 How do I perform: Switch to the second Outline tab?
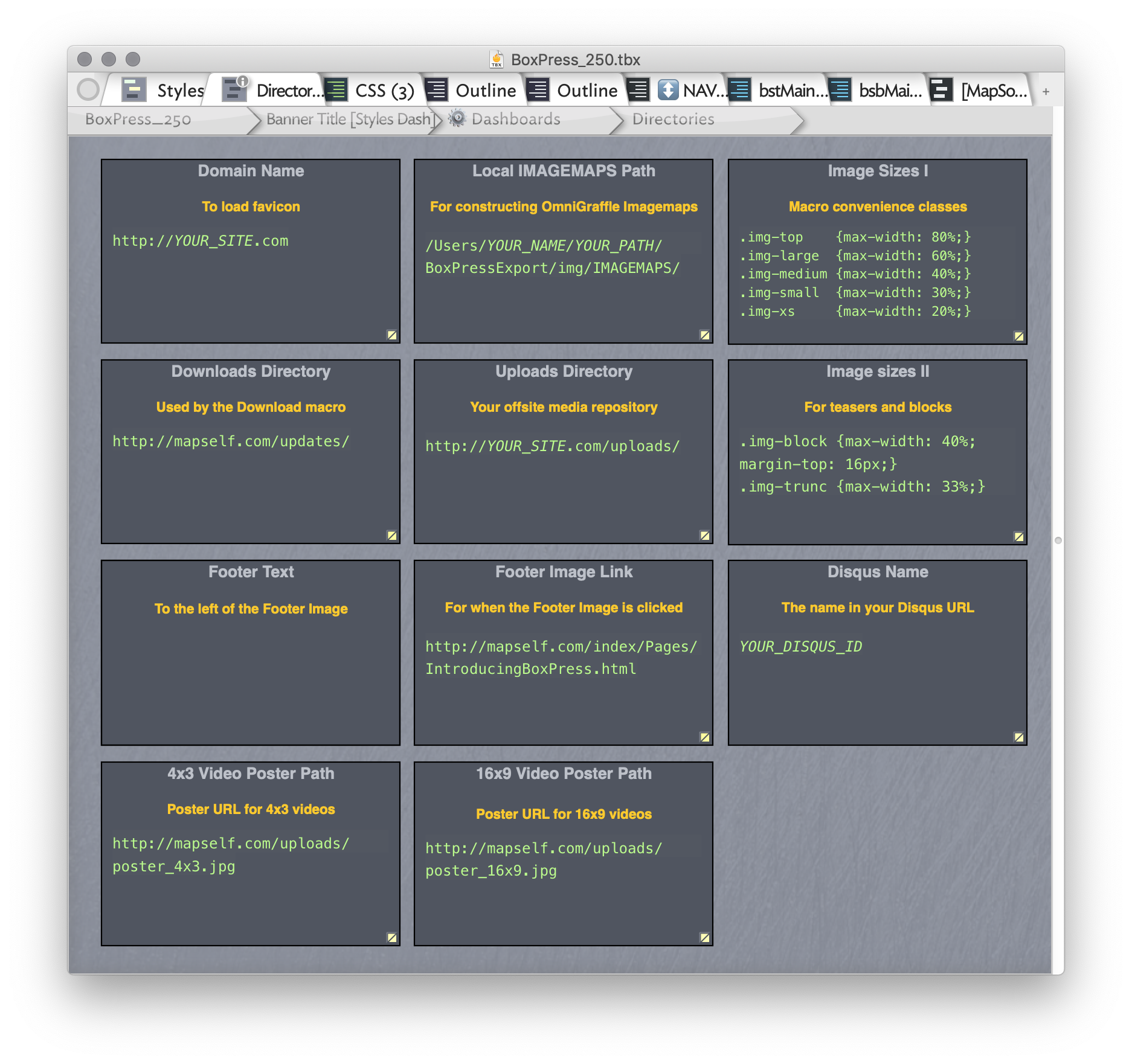(x=588, y=89)
